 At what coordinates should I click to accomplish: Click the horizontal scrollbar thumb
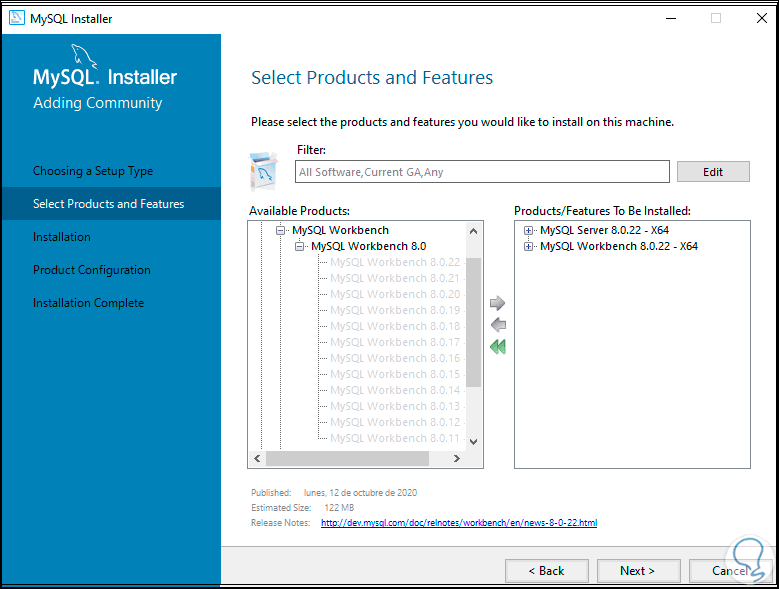347,458
